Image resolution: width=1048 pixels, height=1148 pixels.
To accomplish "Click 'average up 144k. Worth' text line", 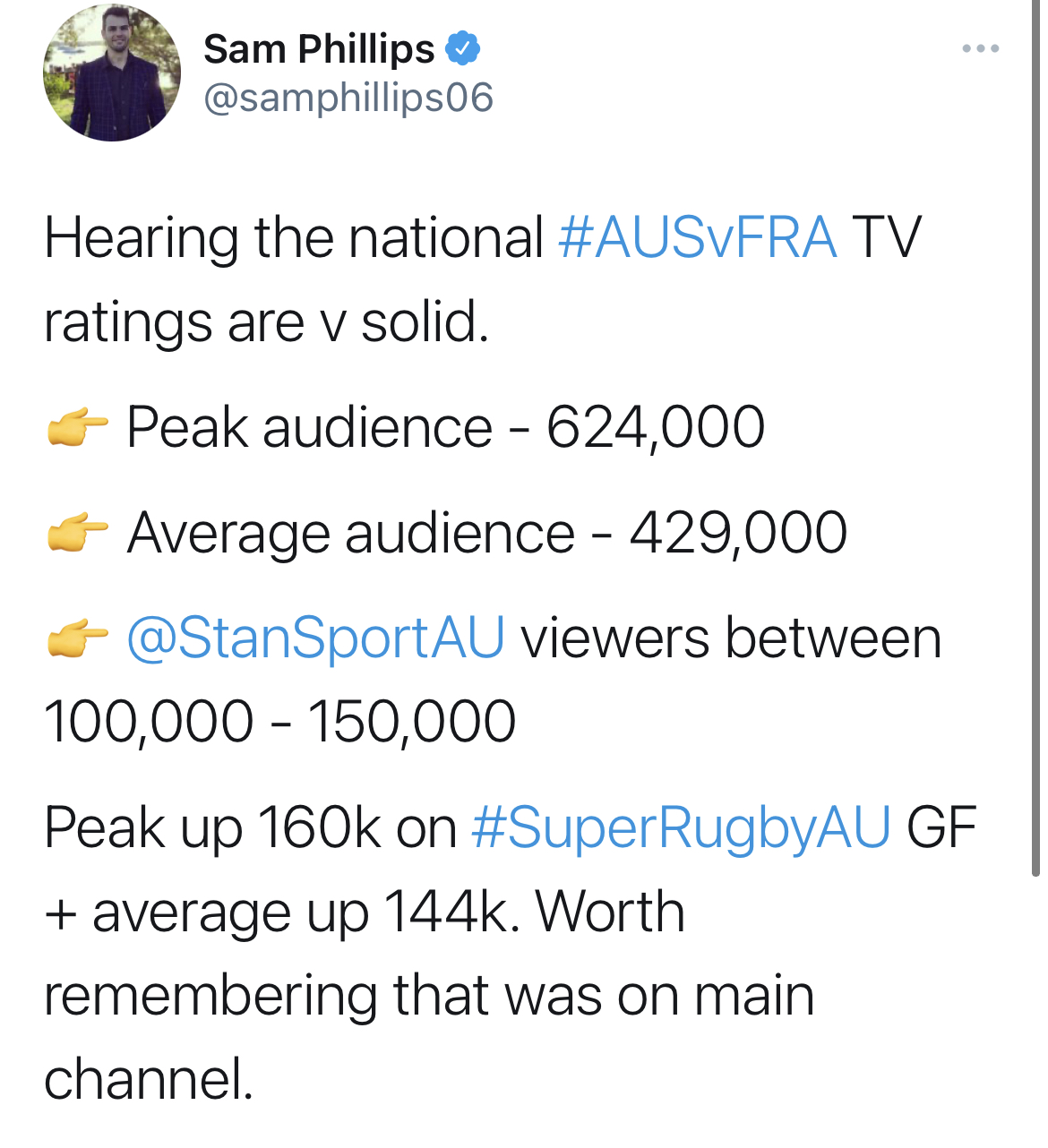I will coord(364,912).
